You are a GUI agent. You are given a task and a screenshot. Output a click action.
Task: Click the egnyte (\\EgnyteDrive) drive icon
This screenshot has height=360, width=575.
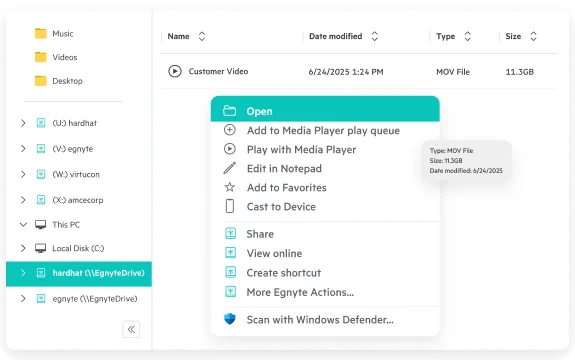pyautogui.click(x=41, y=298)
